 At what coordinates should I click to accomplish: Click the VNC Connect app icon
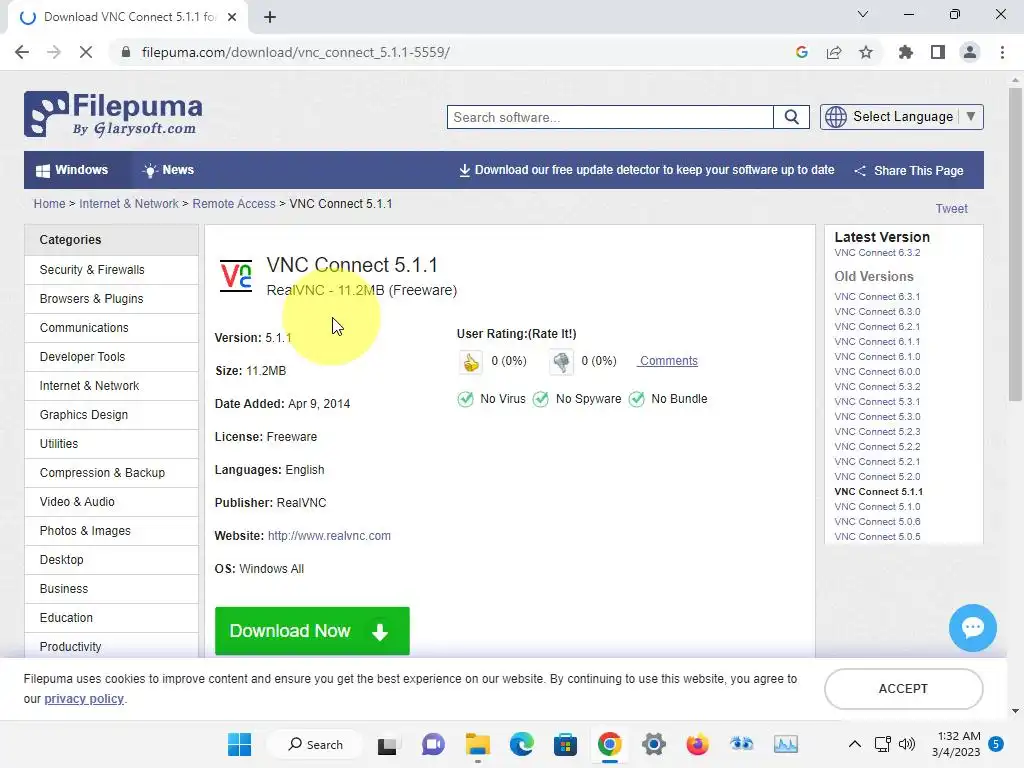[236, 276]
